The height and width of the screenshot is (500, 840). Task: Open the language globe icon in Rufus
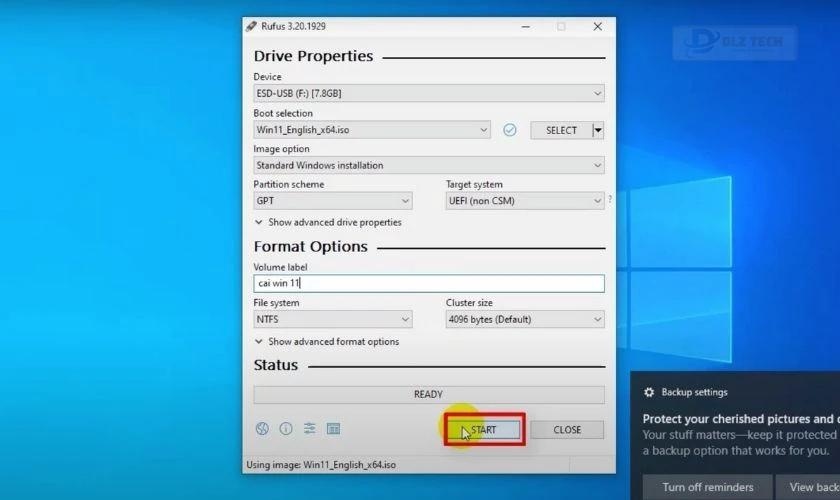pyautogui.click(x=262, y=428)
